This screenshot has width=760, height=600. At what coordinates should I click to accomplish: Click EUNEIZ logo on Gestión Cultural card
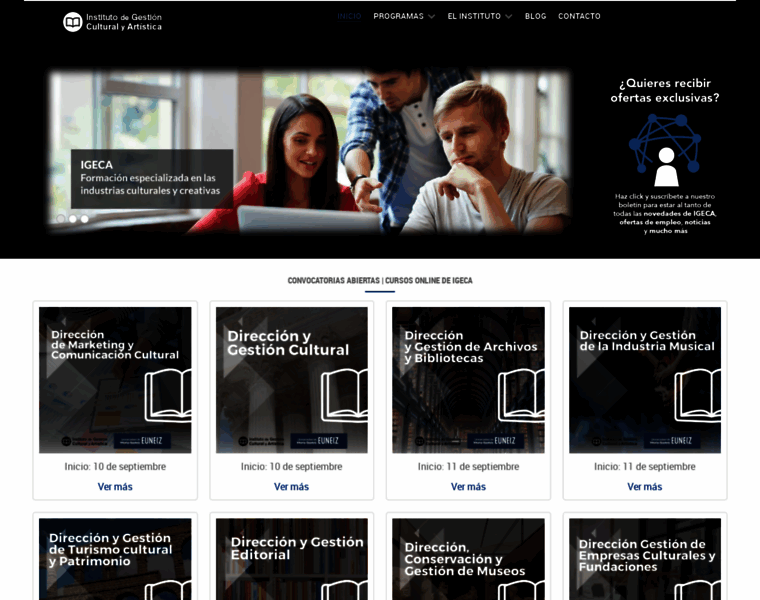[318, 441]
